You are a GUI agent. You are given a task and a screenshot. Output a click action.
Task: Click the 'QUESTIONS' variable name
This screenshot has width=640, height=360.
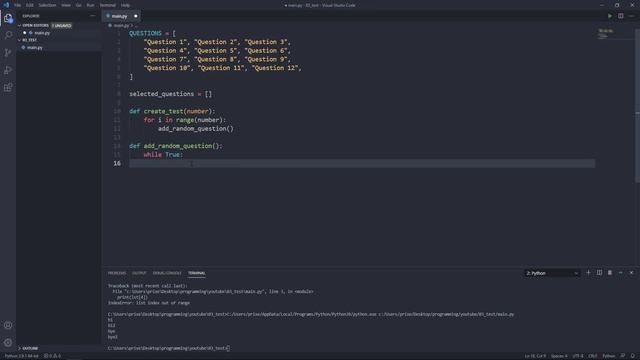[x=145, y=33]
